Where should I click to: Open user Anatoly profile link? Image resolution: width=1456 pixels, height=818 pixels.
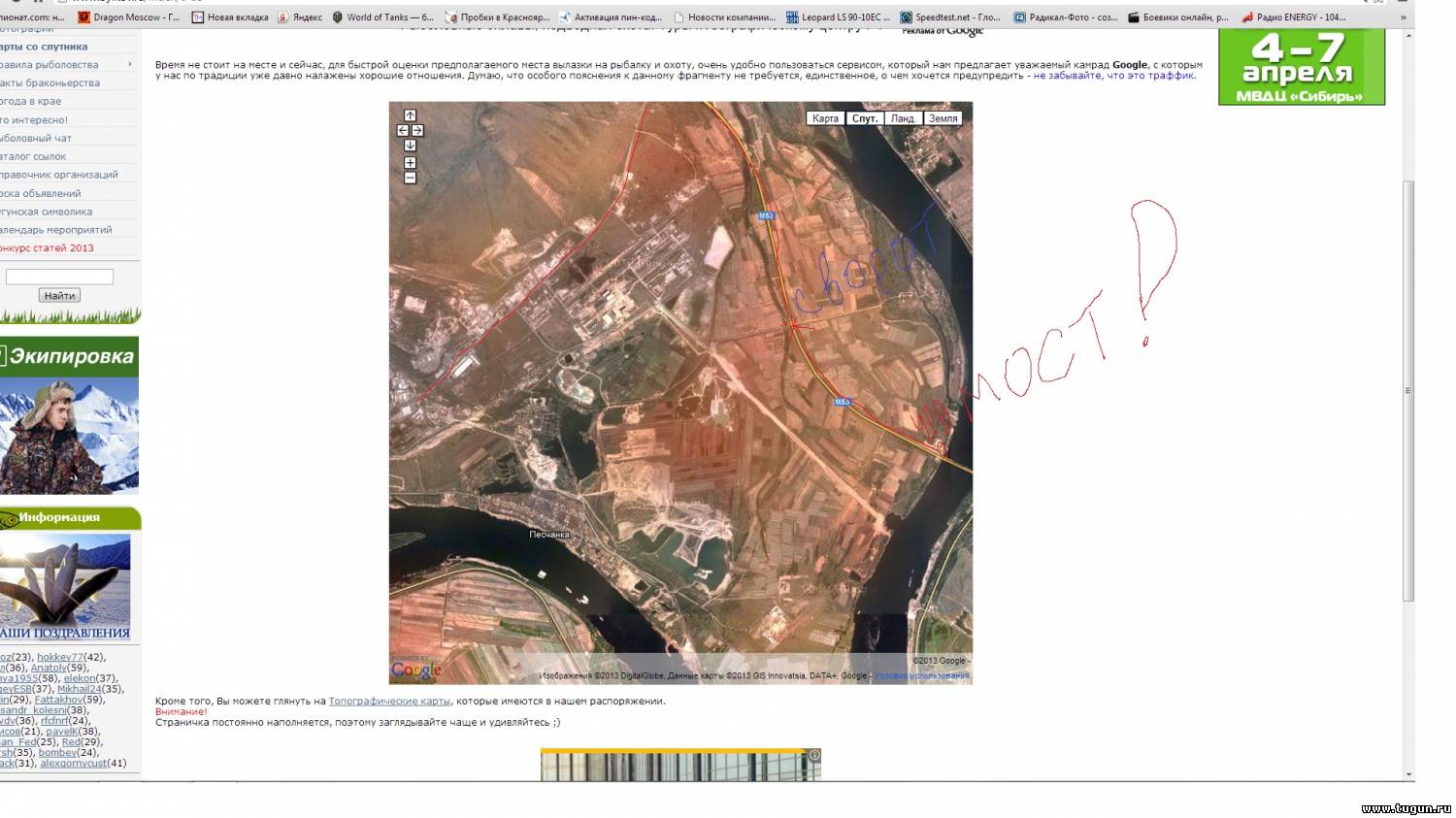[49, 668]
